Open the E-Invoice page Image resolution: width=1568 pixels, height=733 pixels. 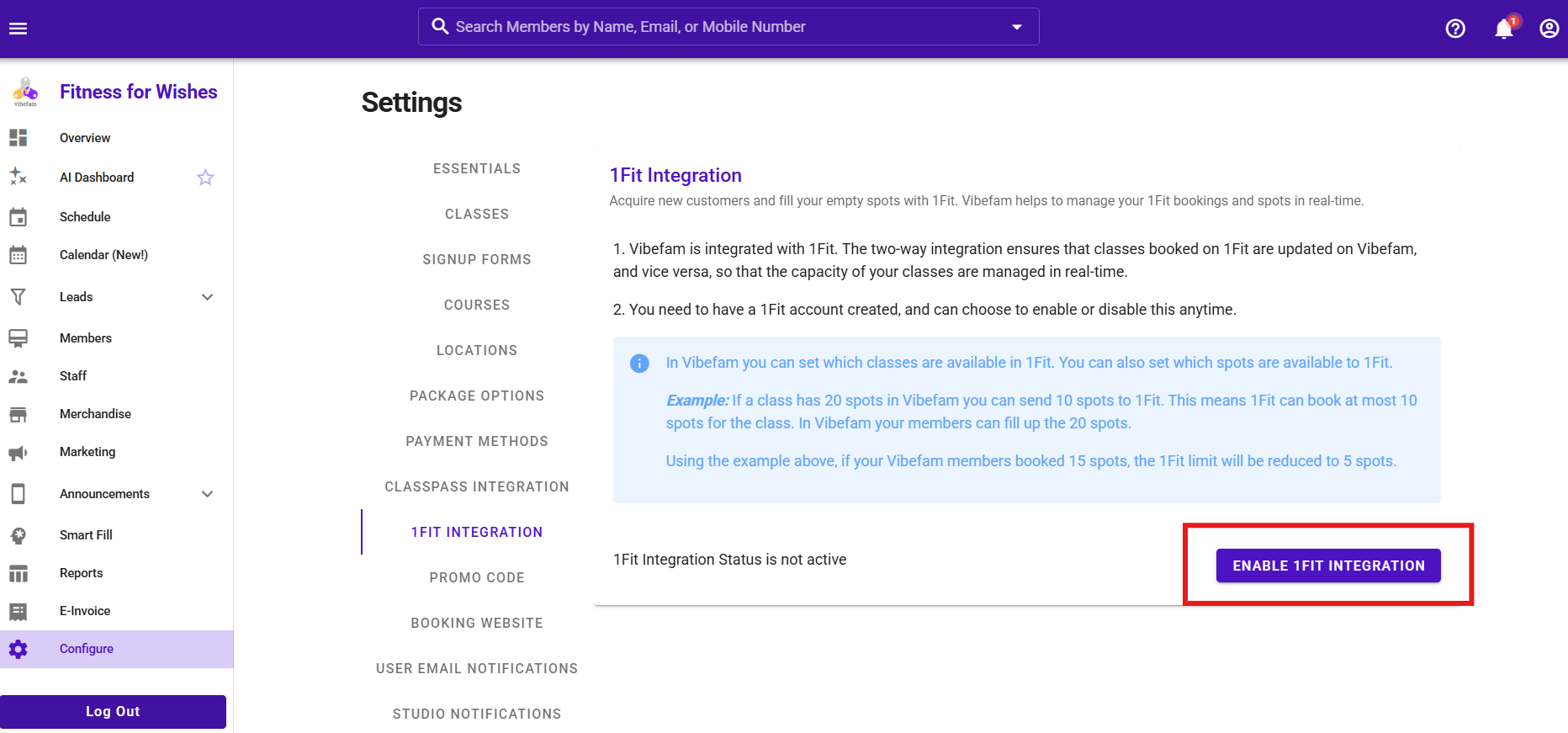coord(85,610)
